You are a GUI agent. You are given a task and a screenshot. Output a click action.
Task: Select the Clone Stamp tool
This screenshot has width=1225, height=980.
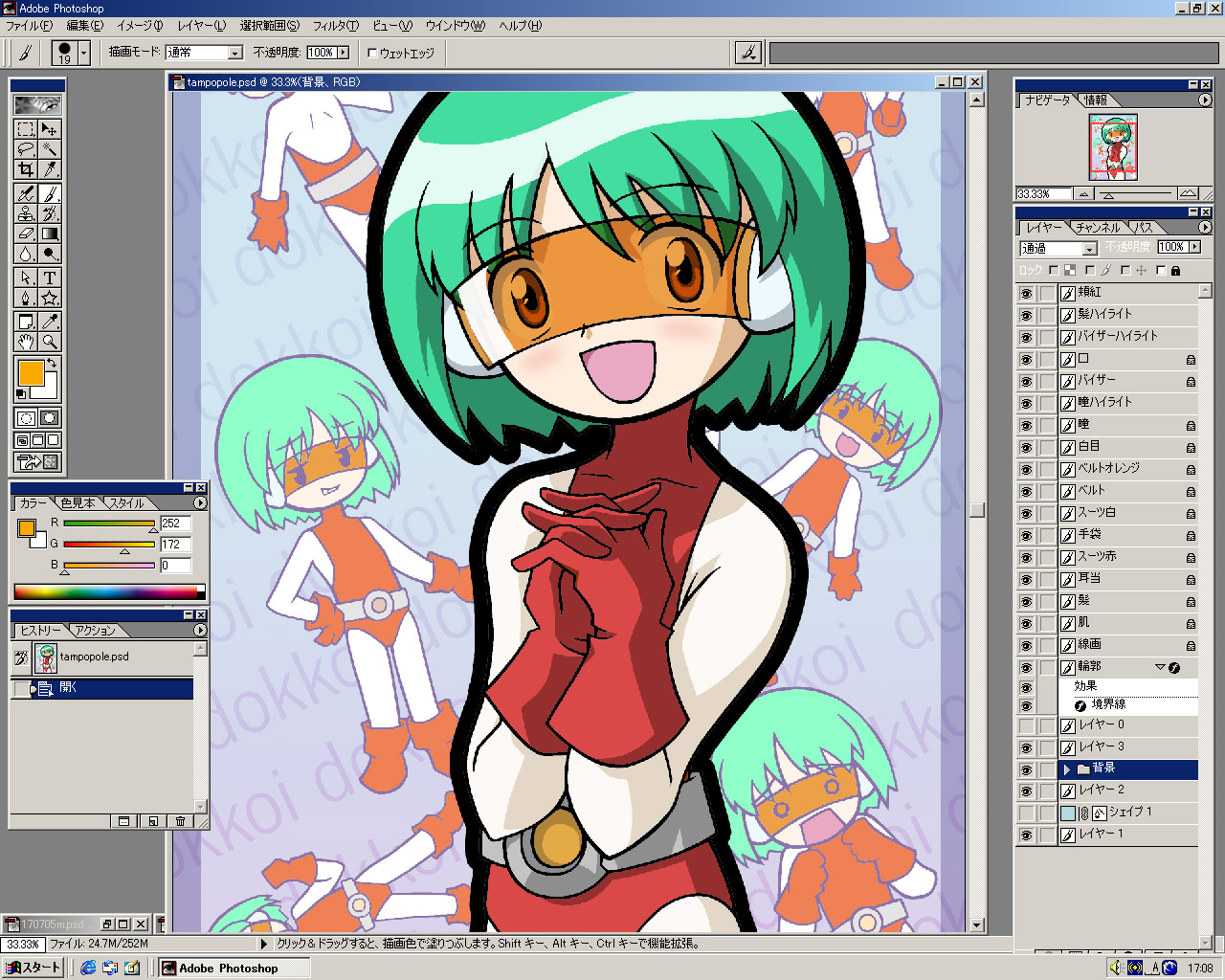pos(26,213)
